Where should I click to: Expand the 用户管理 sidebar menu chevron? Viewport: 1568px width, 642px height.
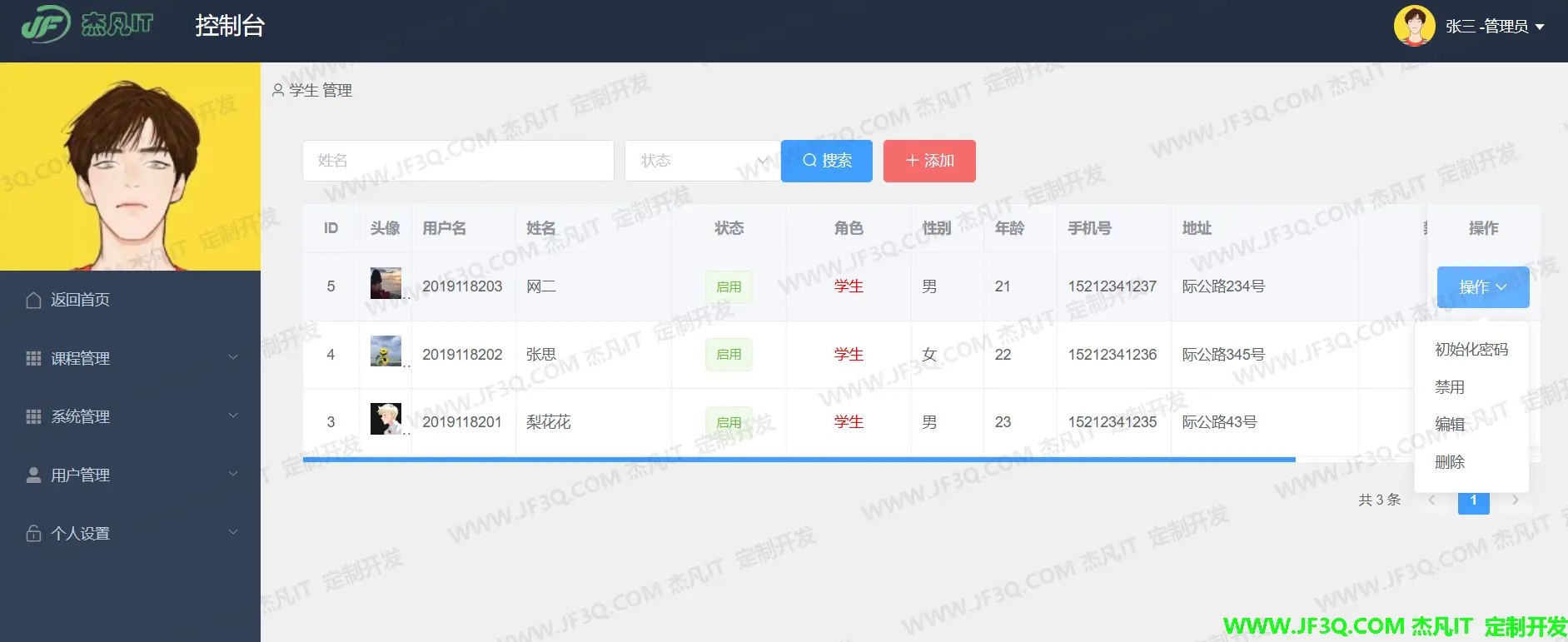pos(233,474)
